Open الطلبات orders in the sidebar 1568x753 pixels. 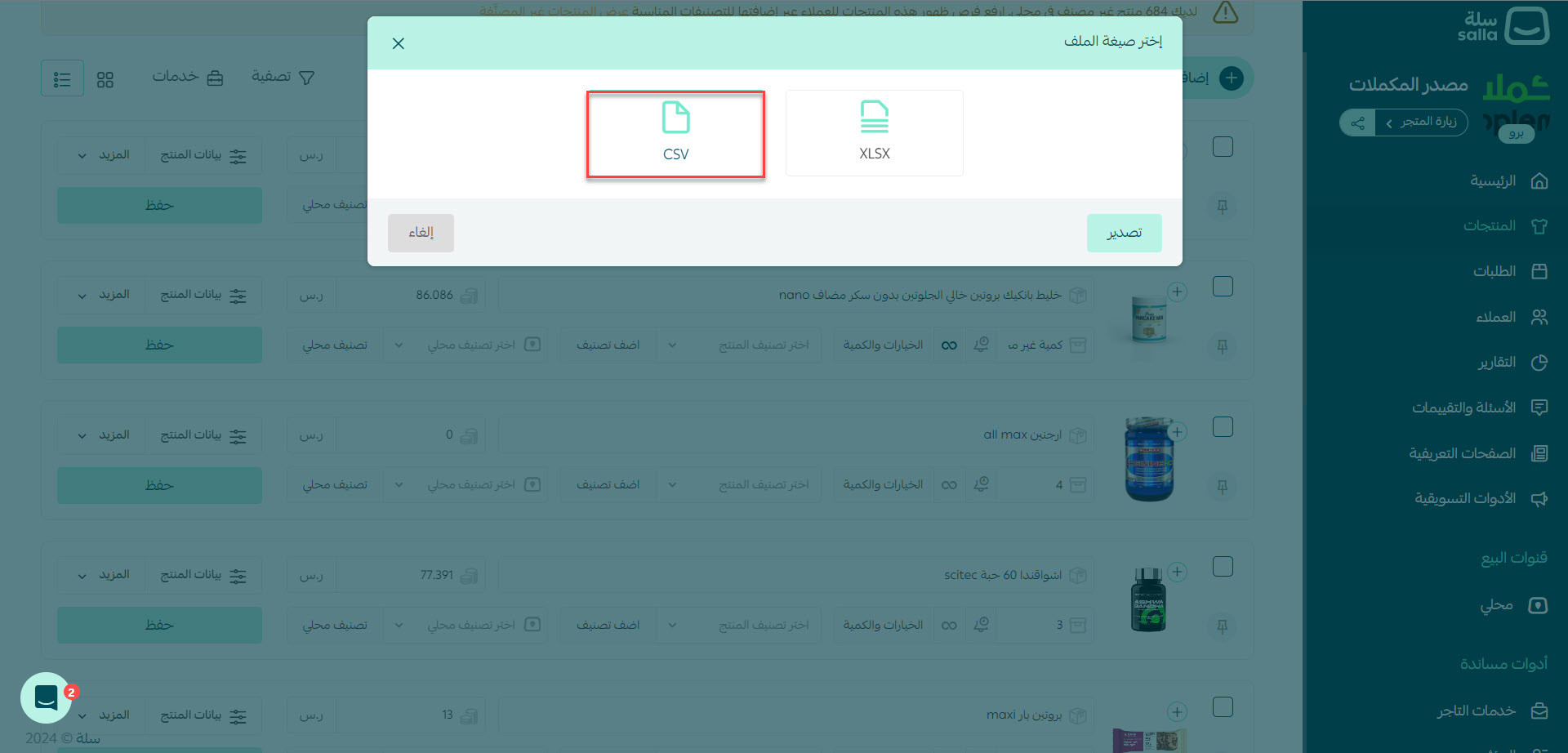pos(1510,271)
